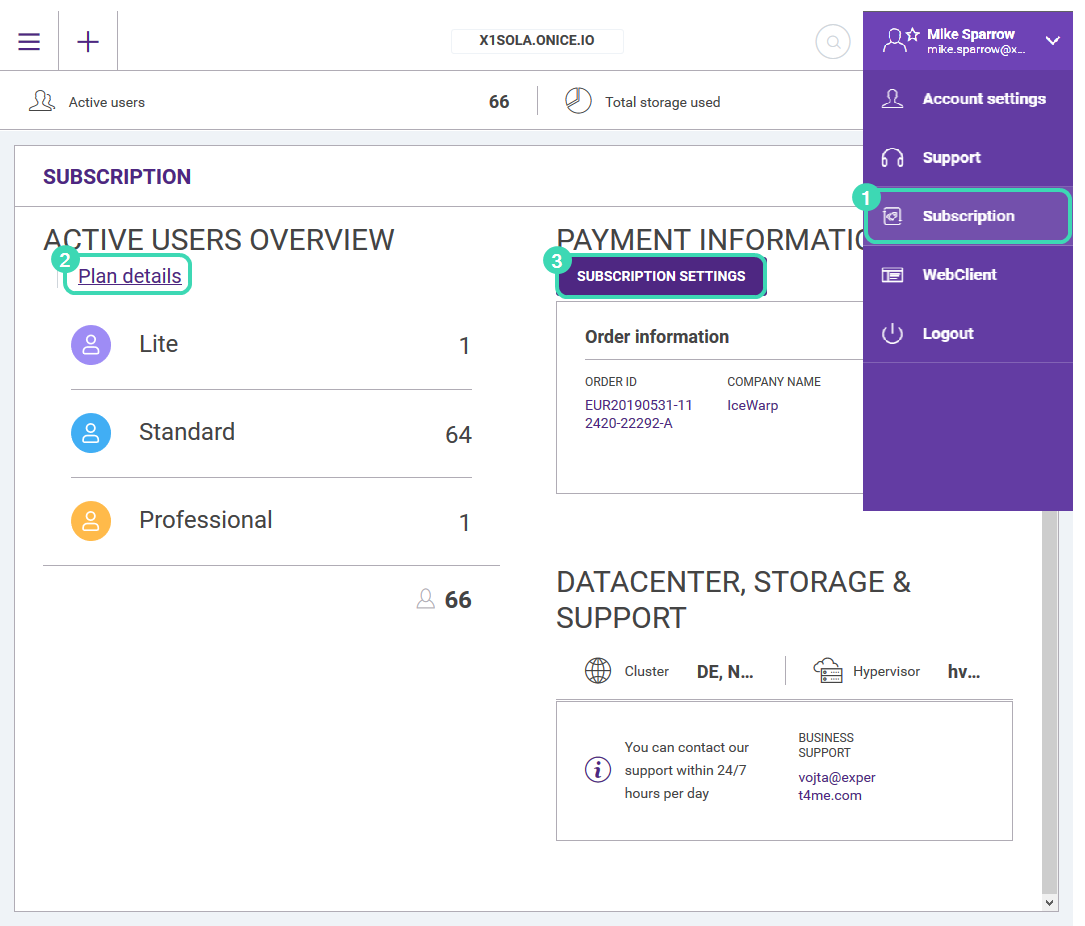Click the vertical scrollbar thumb
This screenshot has height=926, width=1085.
1050,702
